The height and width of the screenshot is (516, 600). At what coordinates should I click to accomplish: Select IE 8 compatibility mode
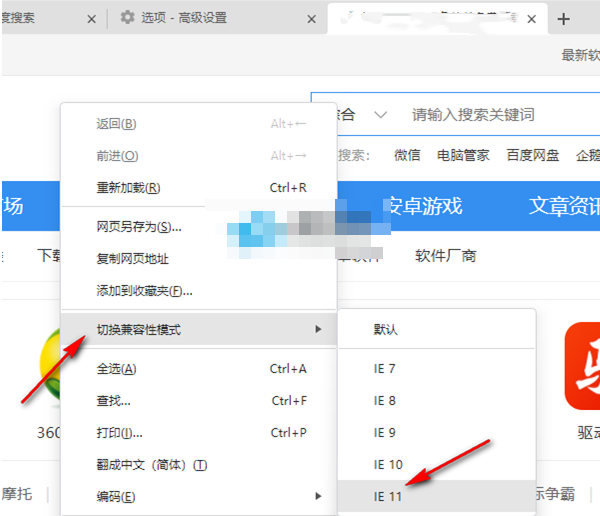pos(437,401)
